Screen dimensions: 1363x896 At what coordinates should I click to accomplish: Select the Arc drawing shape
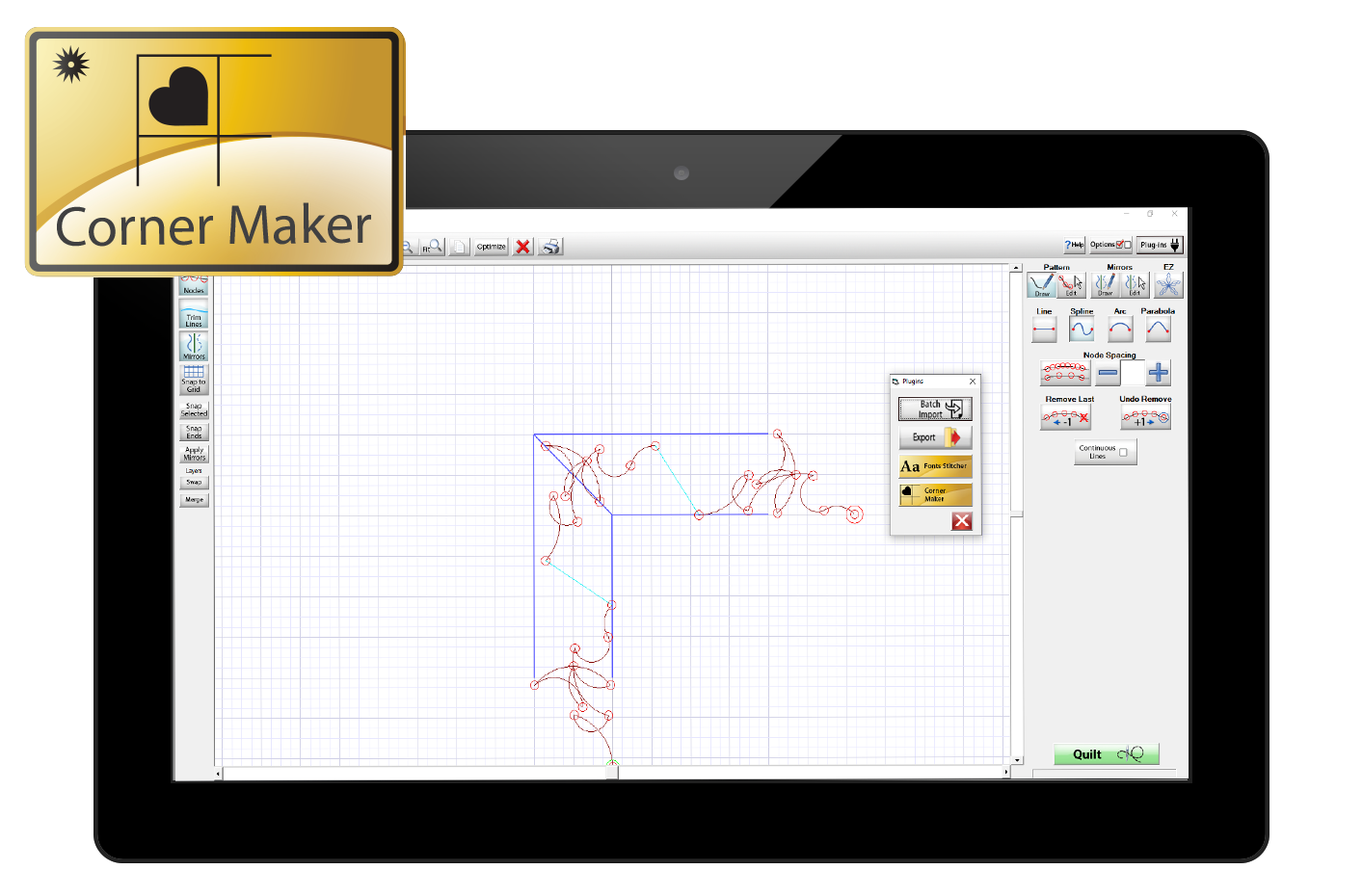1120,329
